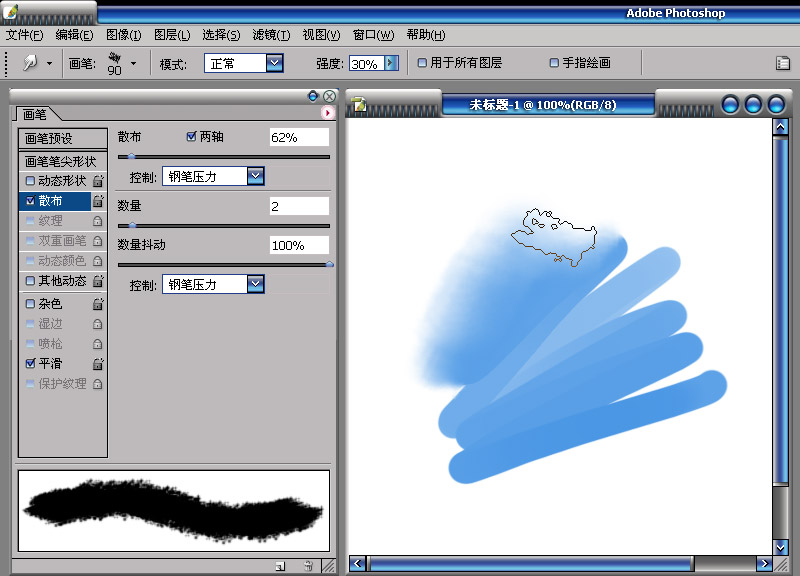The width and height of the screenshot is (800, 576).
Task: Click the 数量 count field showing 2
Action: click(299, 206)
